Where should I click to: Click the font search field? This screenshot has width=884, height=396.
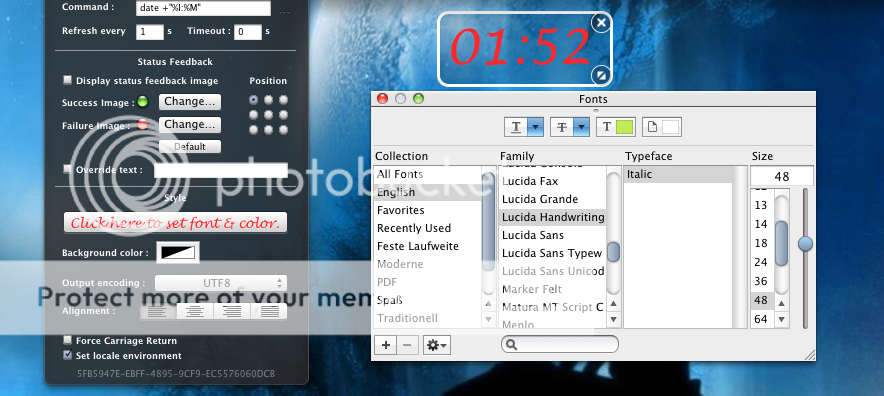click(560, 344)
